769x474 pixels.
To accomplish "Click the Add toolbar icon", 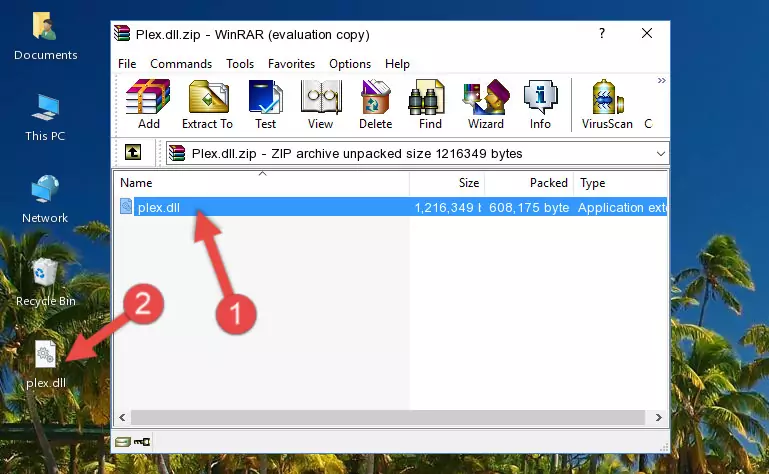I will click(148, 104).
